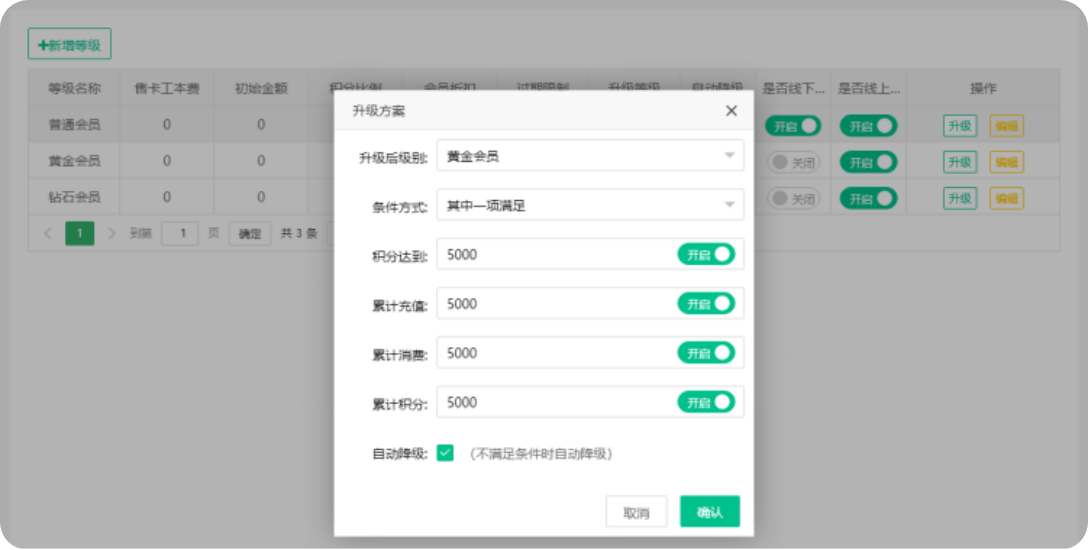Toggle the 累计充值 switch
1088x550 pixels.
(x=706, y=304)
